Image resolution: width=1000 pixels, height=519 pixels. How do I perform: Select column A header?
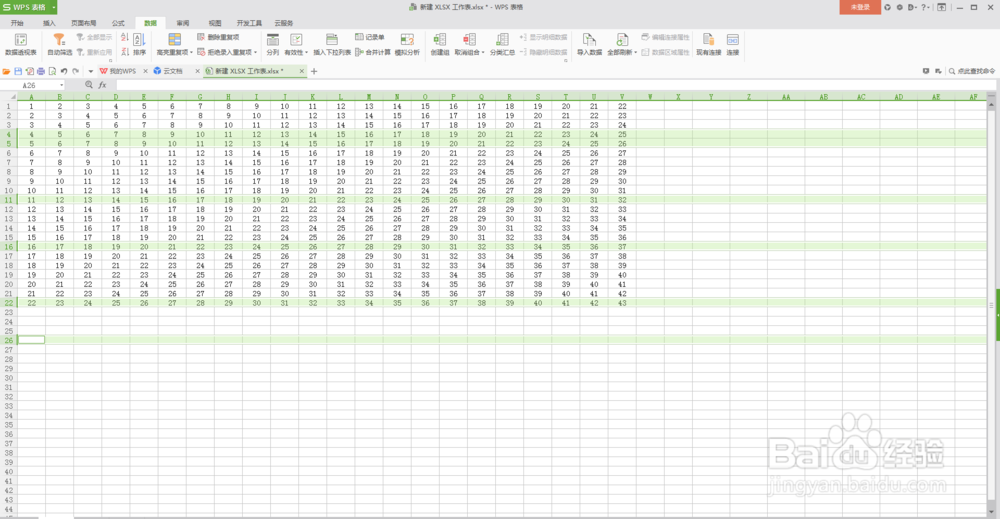(x=31, y=97)
